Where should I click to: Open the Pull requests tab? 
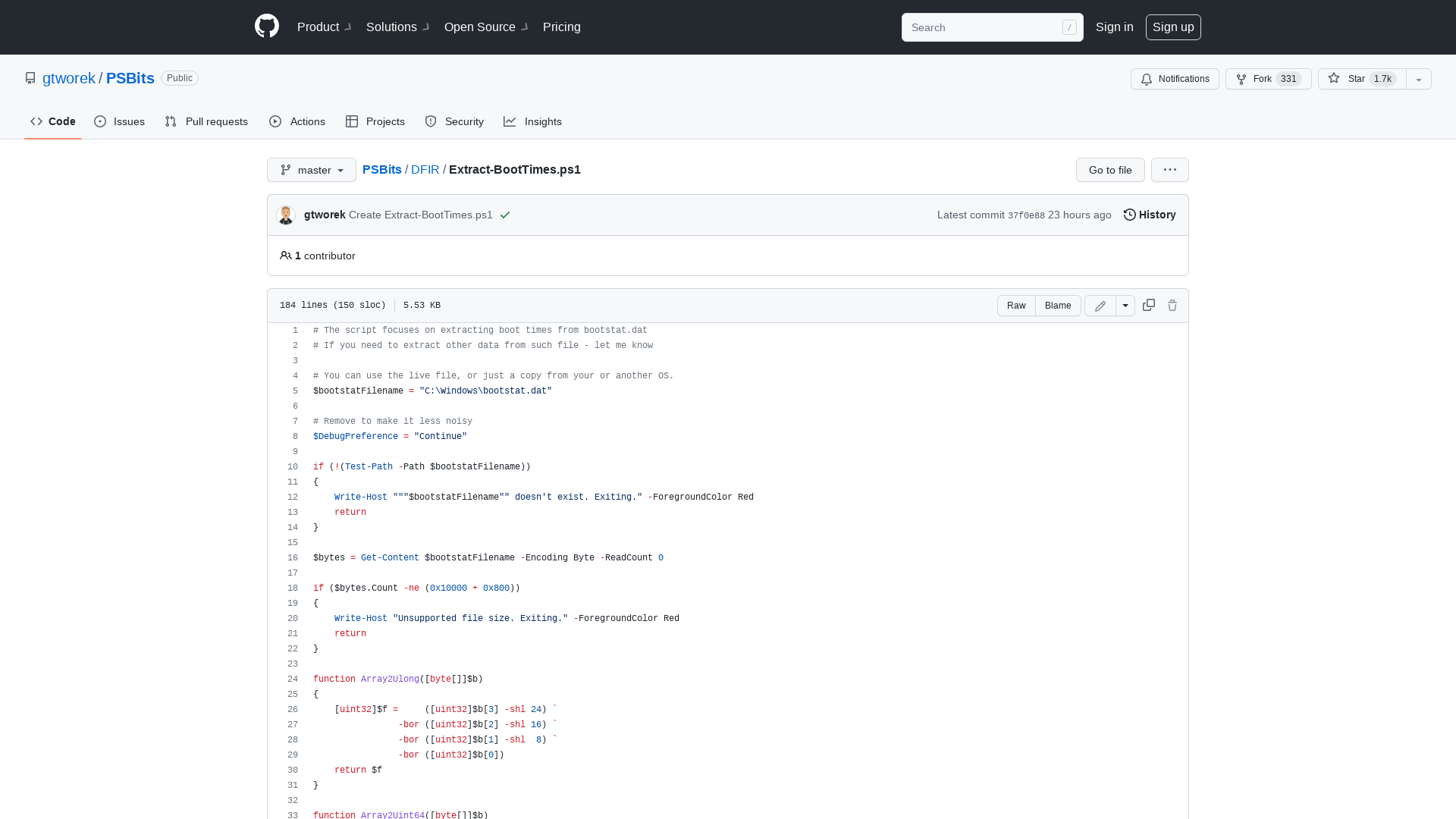(x=206, y=121)
